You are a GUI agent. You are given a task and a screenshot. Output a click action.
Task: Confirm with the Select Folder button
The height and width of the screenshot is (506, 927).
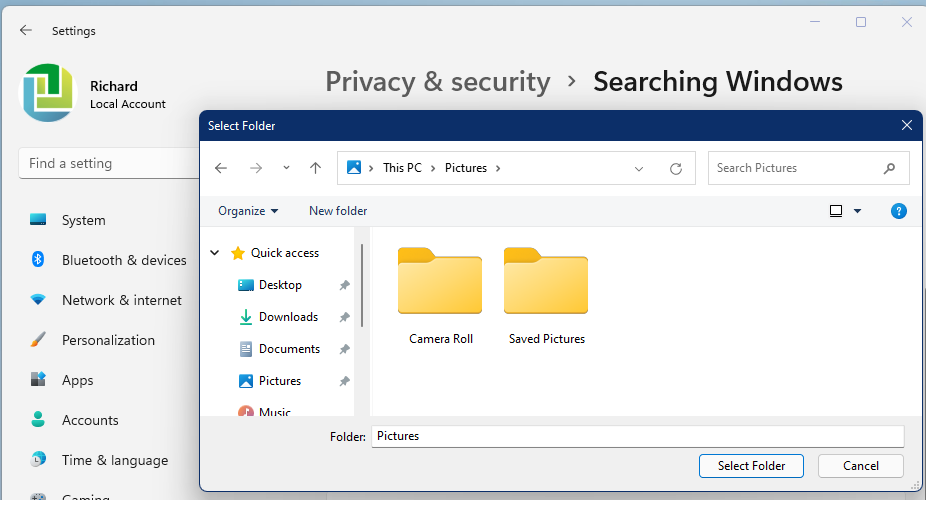tap(751, 466)
